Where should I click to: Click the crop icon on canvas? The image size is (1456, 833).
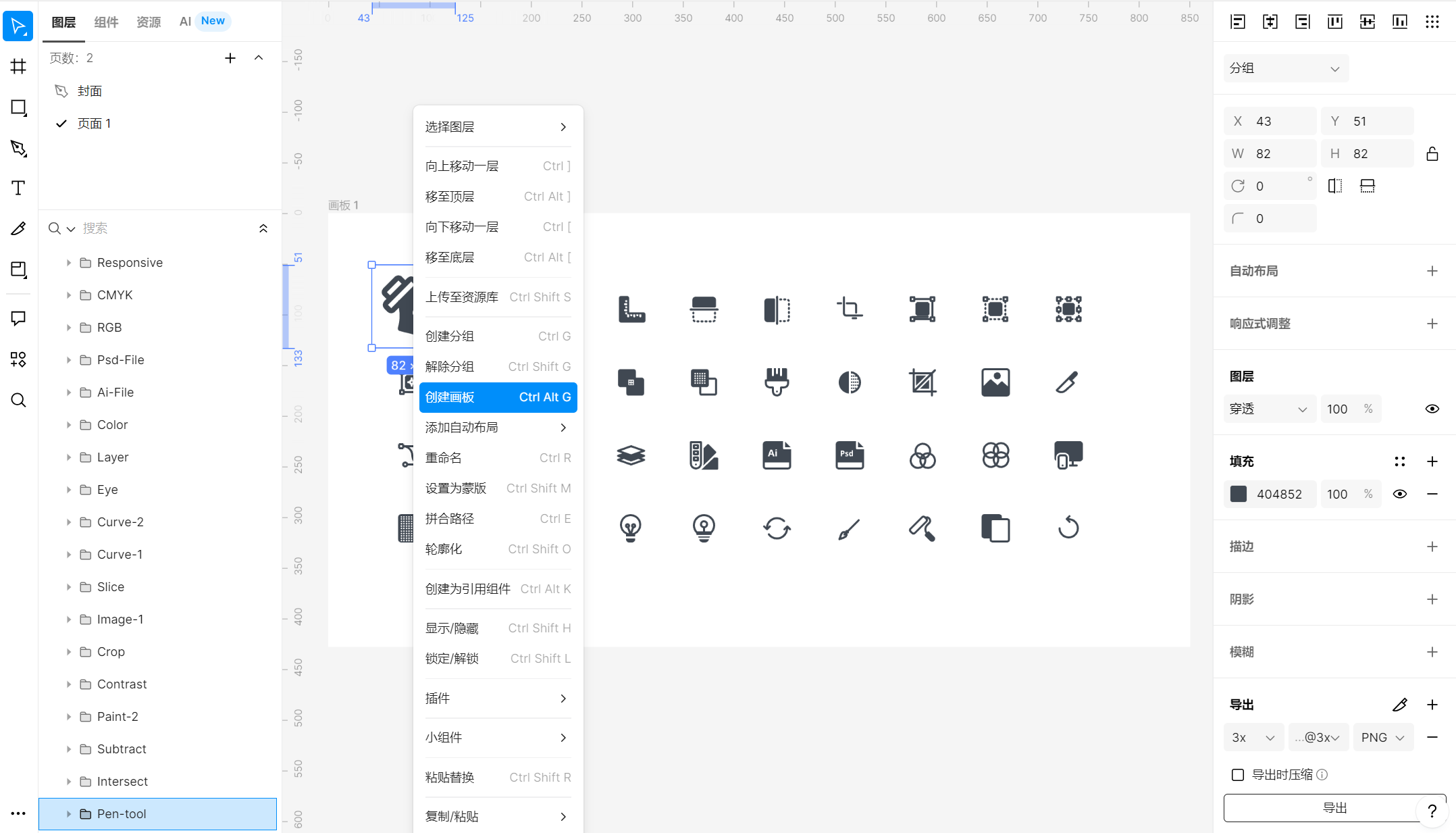pos(850,309)
